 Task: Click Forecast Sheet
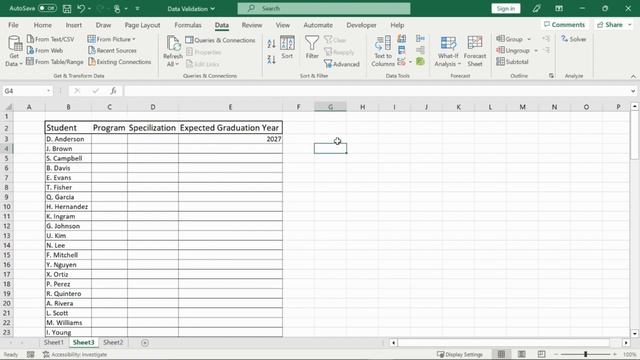pos(475,51)
